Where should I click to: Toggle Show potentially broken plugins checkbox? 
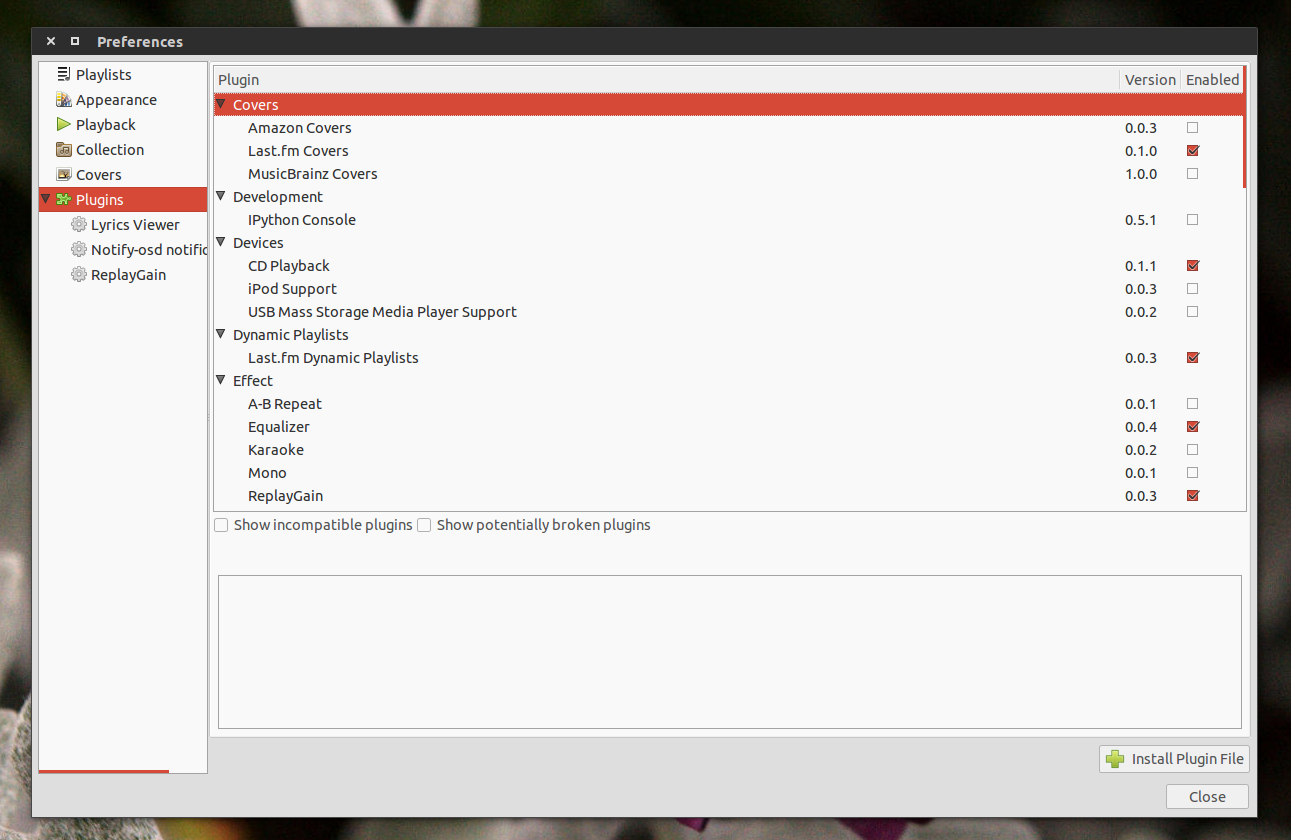pos(424,525)
